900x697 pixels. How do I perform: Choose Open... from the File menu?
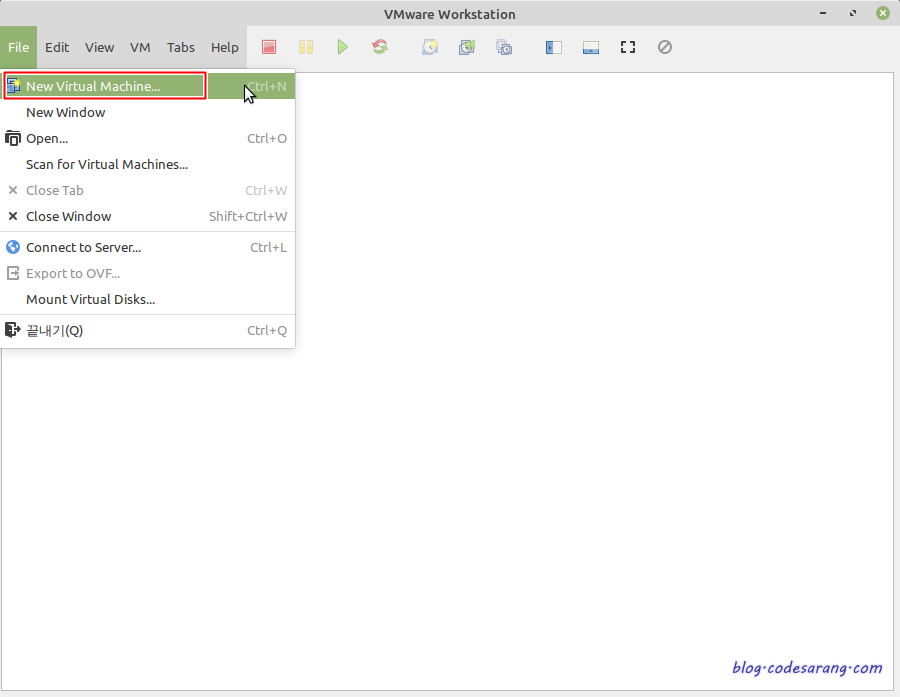coord(148,138)
